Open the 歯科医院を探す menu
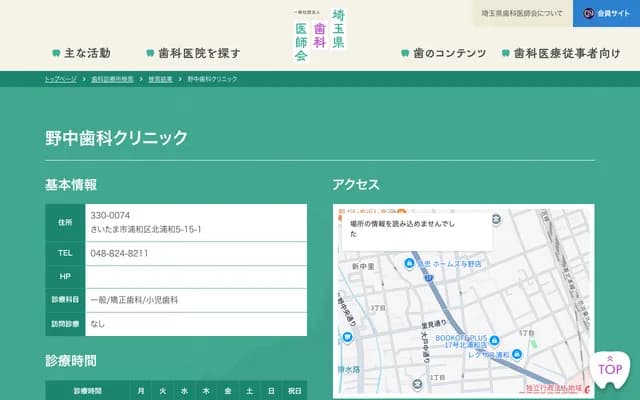 coord(193,53)
